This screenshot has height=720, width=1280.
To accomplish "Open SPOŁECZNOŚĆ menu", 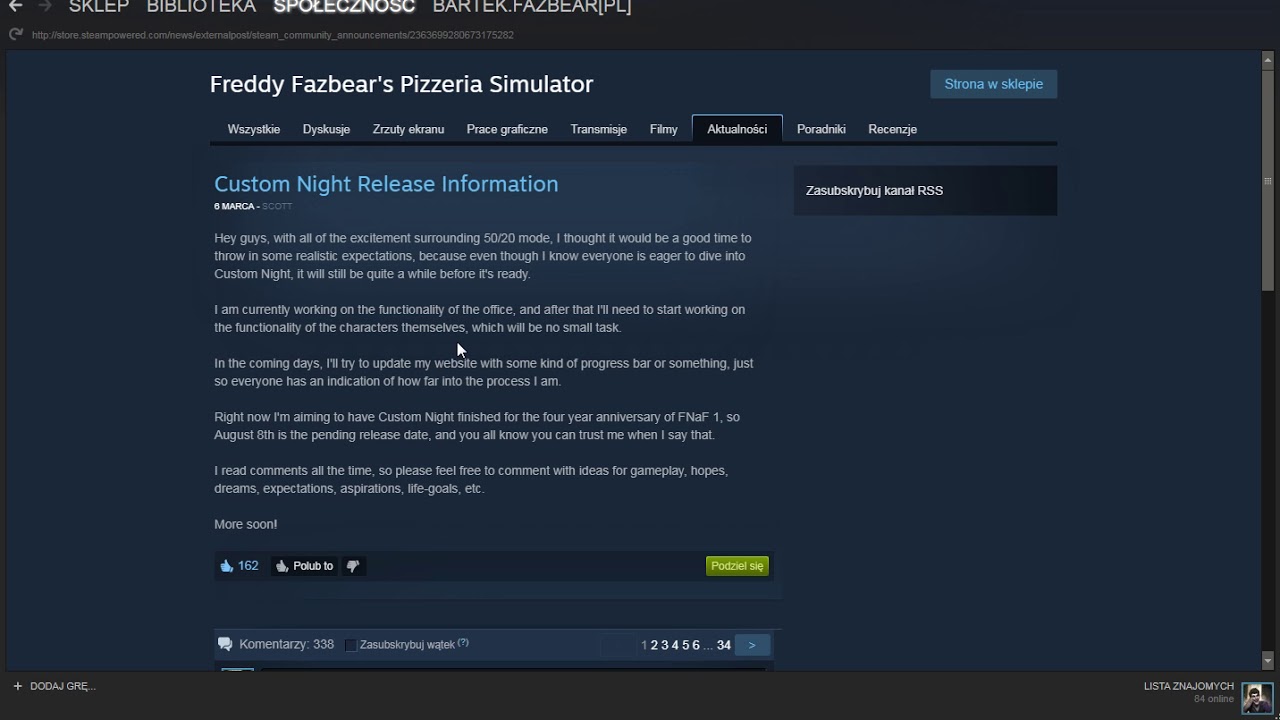I will 344,7.
